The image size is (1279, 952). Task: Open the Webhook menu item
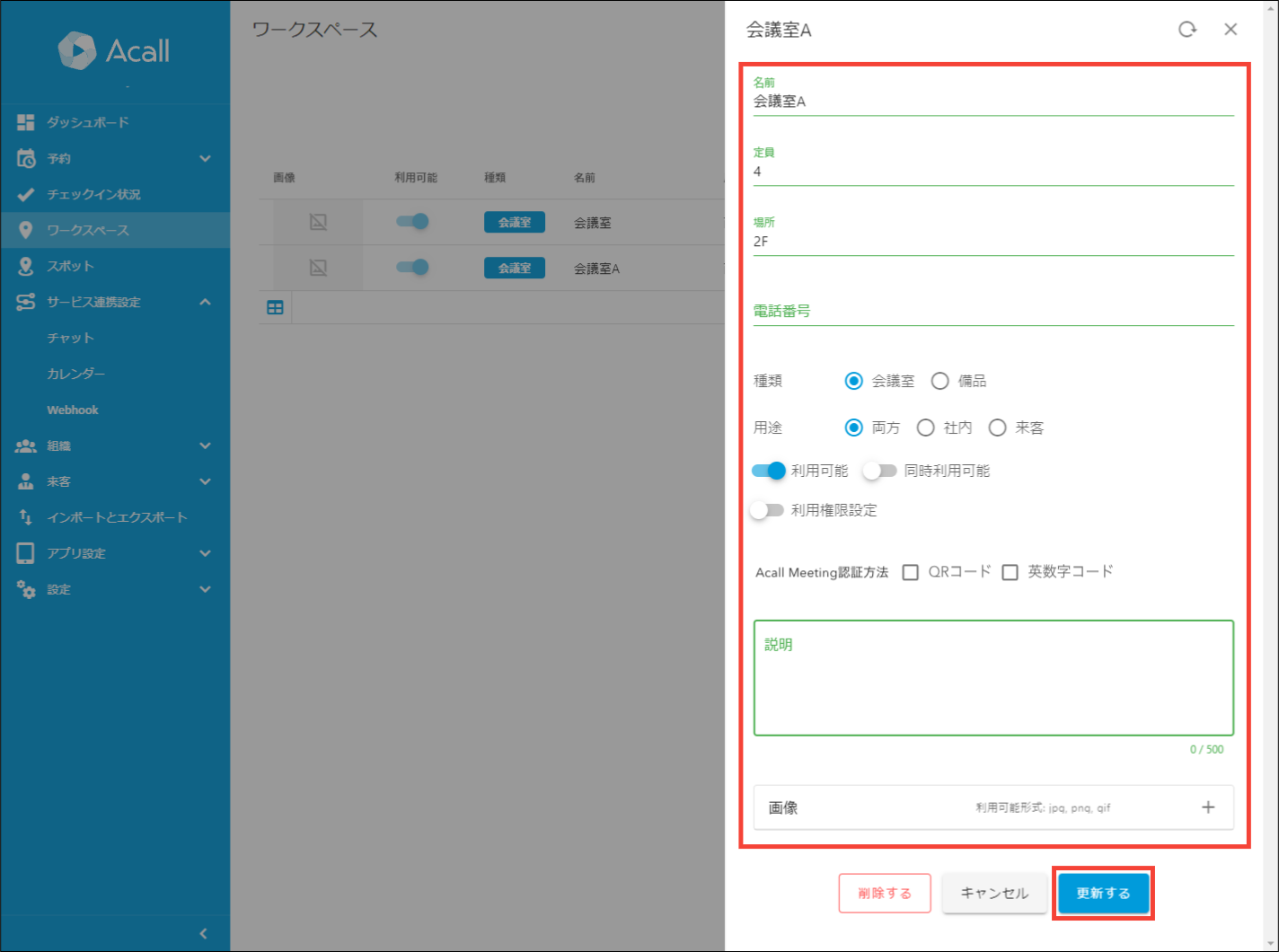[x=73, y=410]
